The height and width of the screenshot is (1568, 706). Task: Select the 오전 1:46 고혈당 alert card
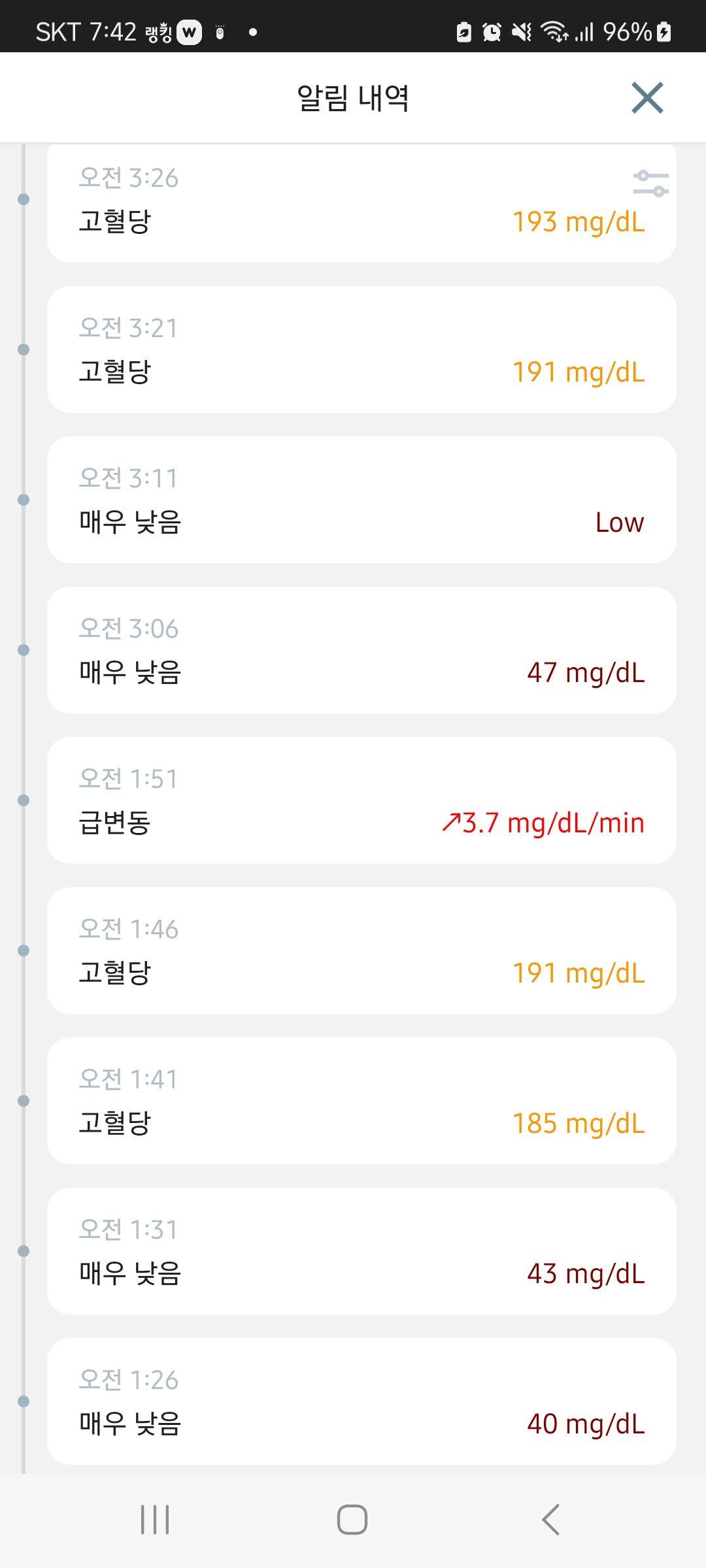click(x=361, y=951)
